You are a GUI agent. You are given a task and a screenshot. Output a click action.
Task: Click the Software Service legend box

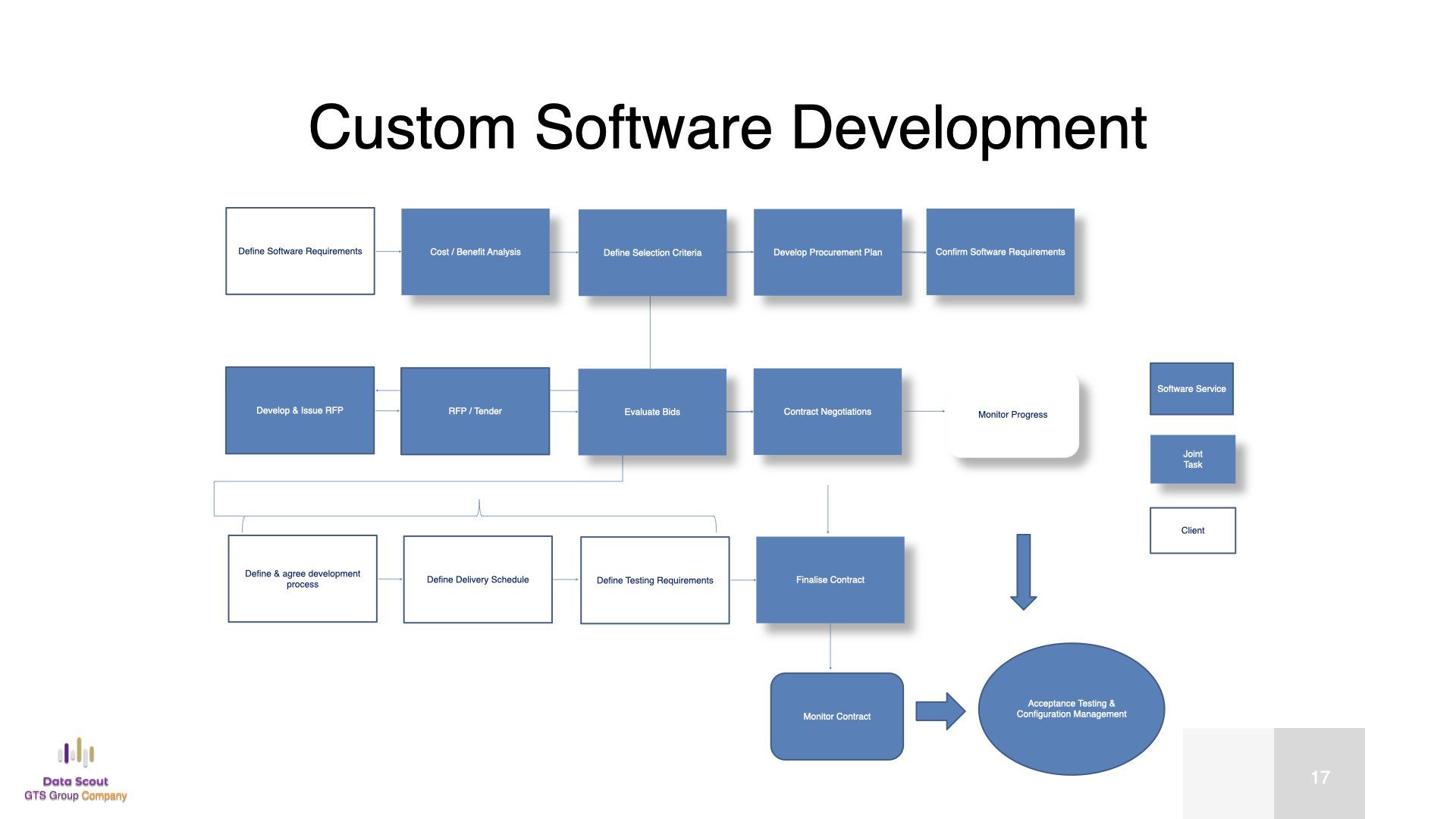1191,389
